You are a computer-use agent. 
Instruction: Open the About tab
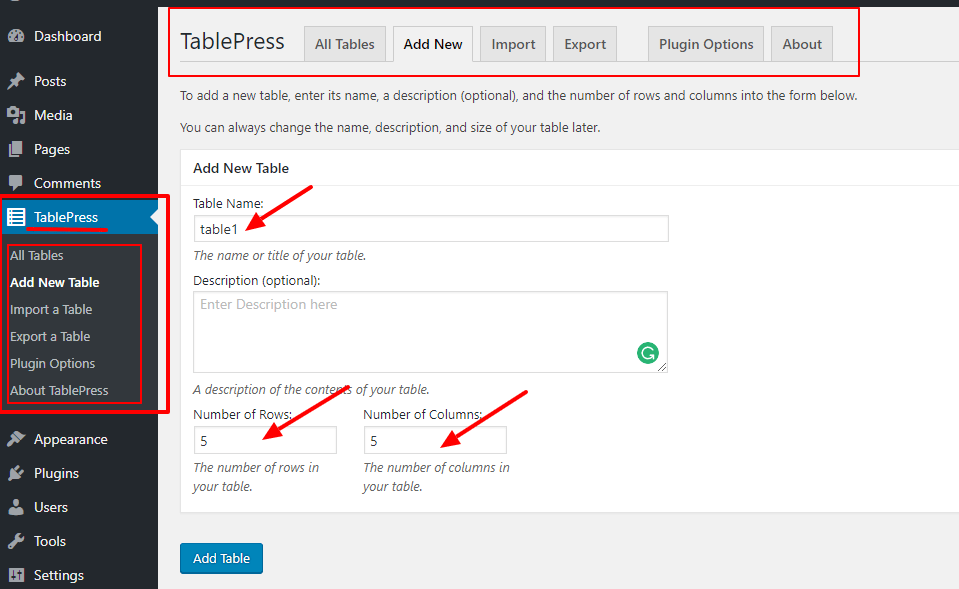pyautogui.click(x=801, y=43)
